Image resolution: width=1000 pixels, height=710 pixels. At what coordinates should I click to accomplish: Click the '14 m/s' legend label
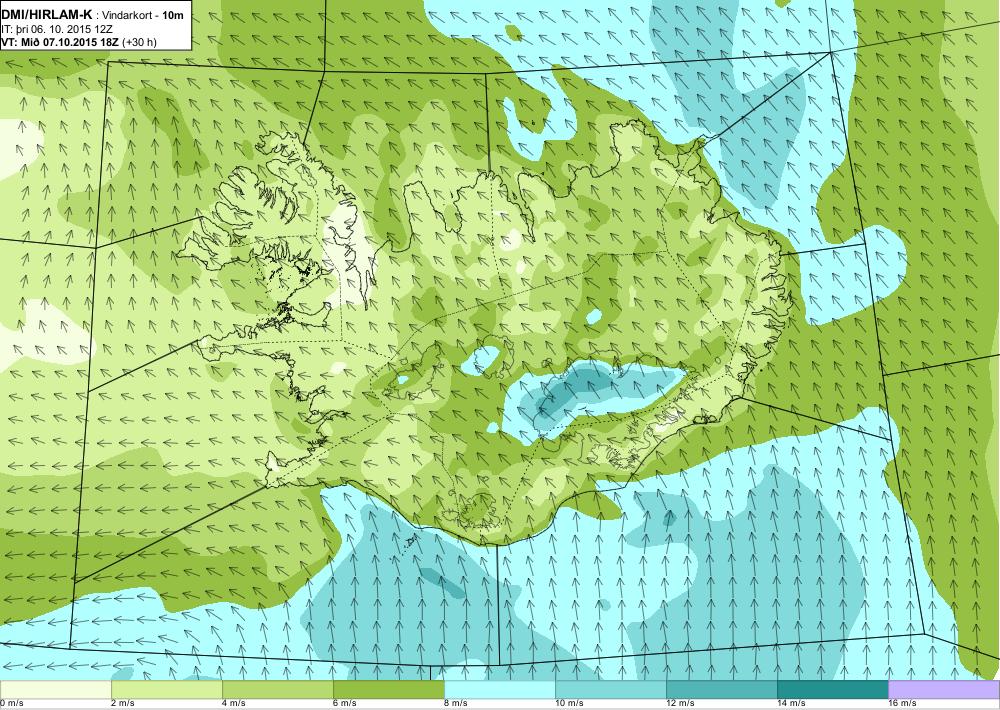pos(791,704)
